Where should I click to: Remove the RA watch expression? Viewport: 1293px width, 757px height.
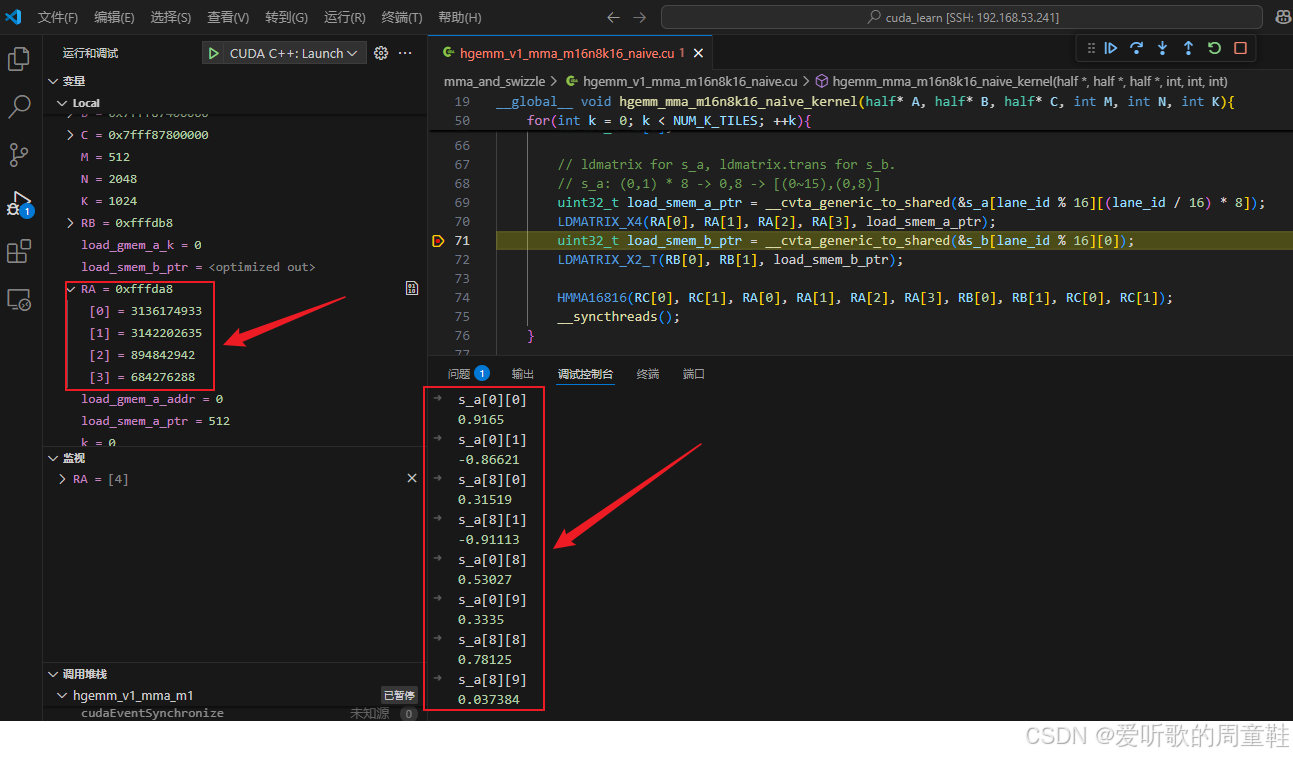(412, 479)
